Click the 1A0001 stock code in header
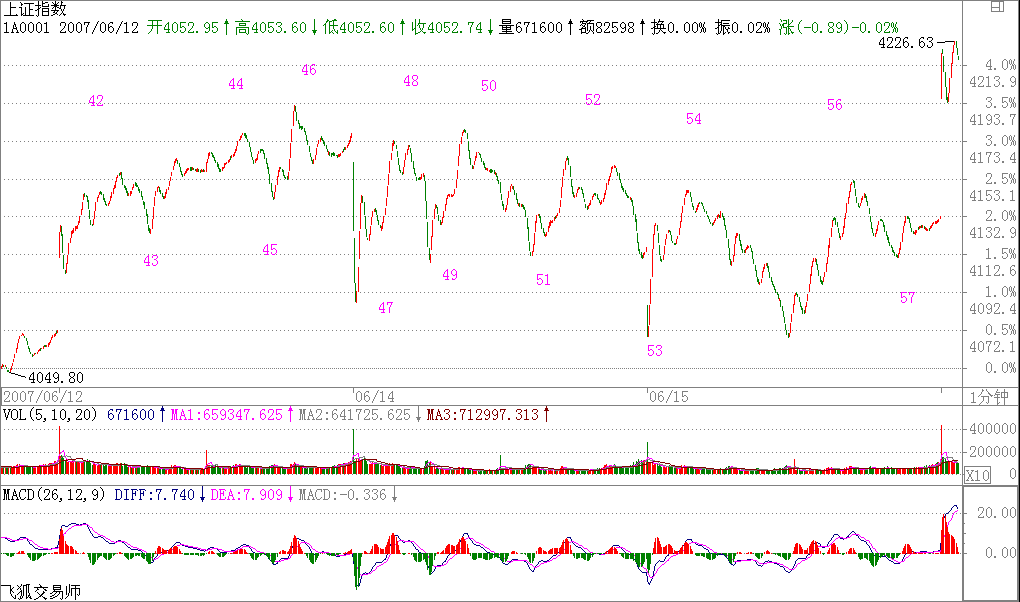The height and width of the screenshot is (602, 1020). tap(26, 27)
